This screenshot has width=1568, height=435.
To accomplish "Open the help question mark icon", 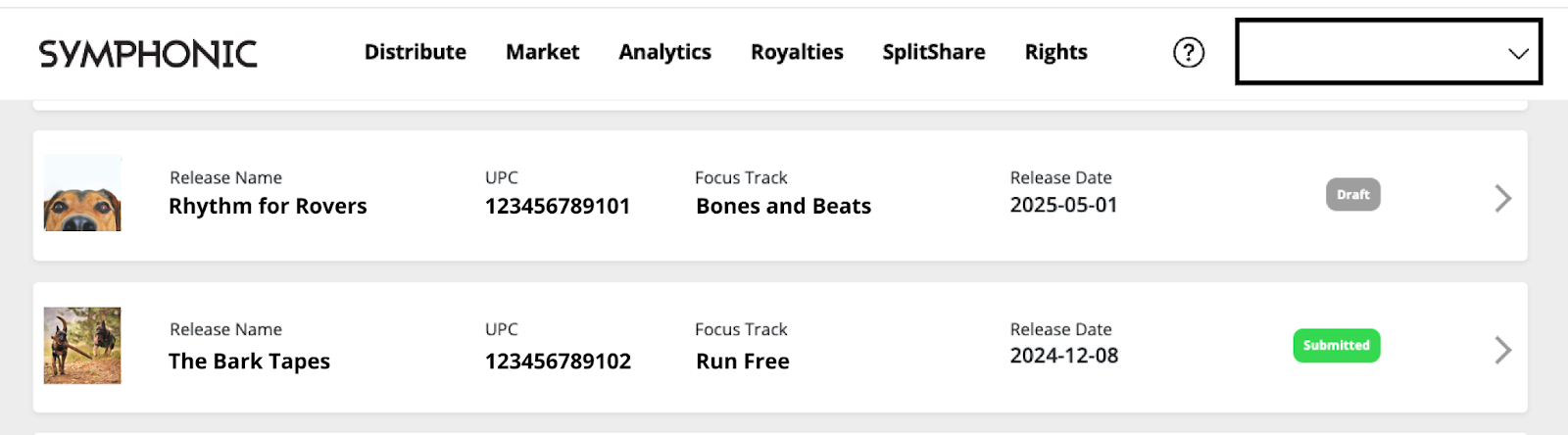I will [x=1189, y=52].
